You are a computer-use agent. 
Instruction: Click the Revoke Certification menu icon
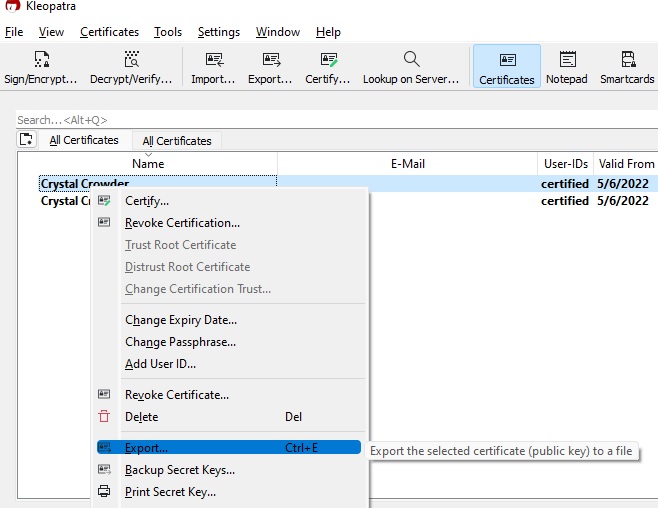(104, 222)
